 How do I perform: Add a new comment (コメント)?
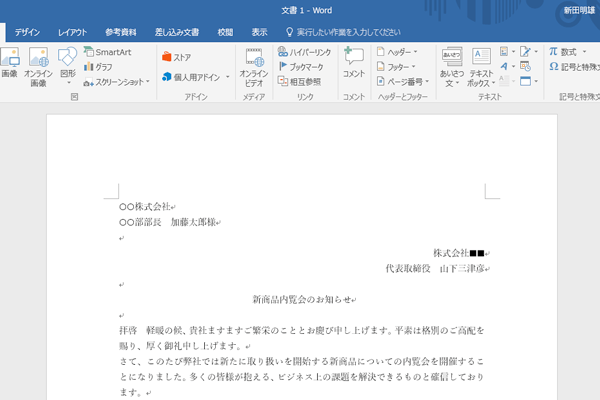pos(354,62)
